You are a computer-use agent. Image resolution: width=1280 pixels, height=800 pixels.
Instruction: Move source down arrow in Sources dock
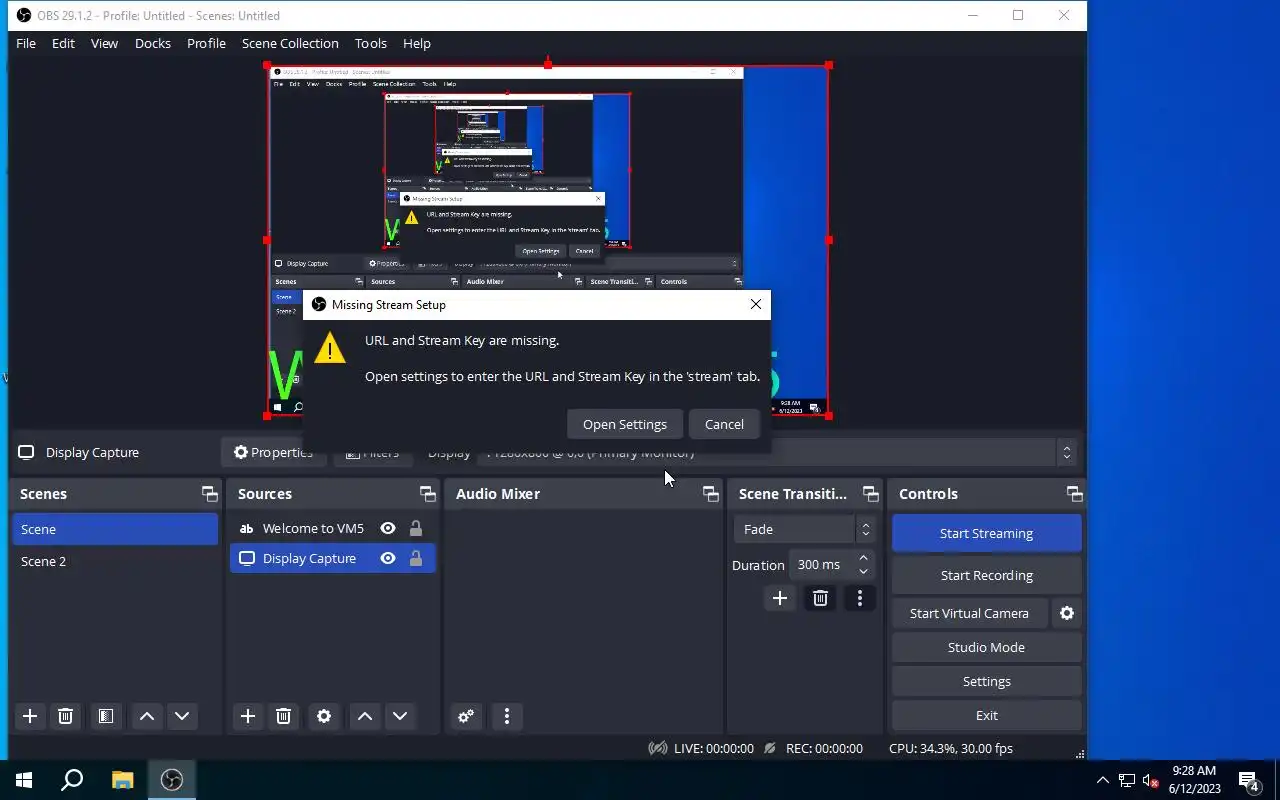click(x=400, y=716)
